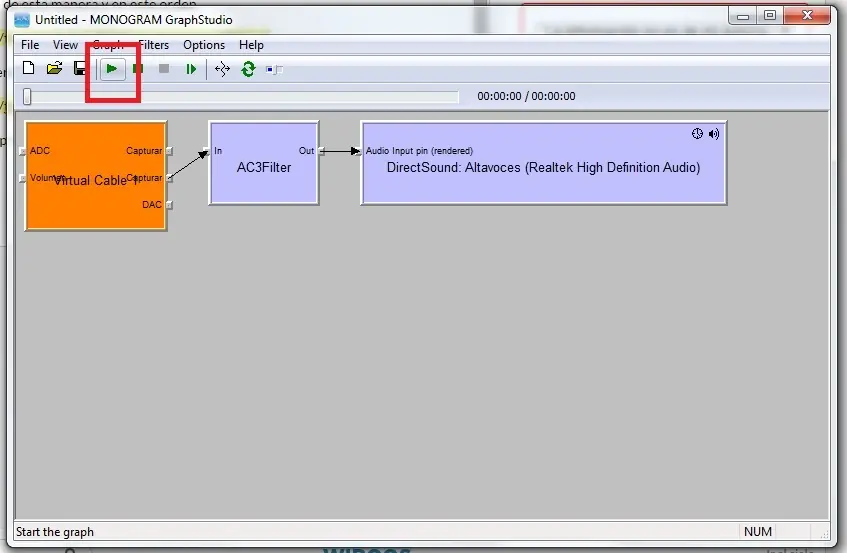Click the 'Start the graph' status bar text
Image resolution: width=847 pixels, height=553 pixels.
[x=55, y=532]
